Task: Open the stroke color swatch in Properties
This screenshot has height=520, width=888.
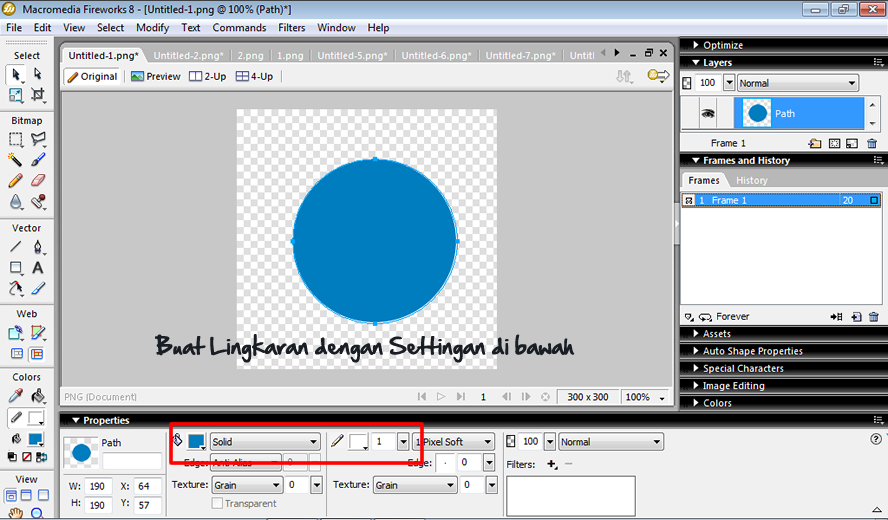Action: pos(358,442)
